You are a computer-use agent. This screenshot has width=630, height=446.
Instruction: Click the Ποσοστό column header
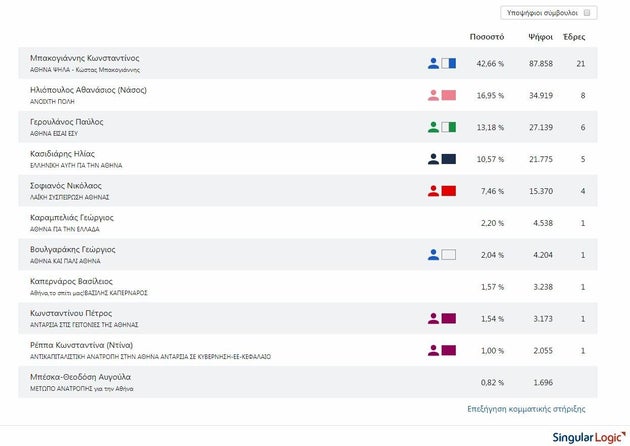(486, 37)
